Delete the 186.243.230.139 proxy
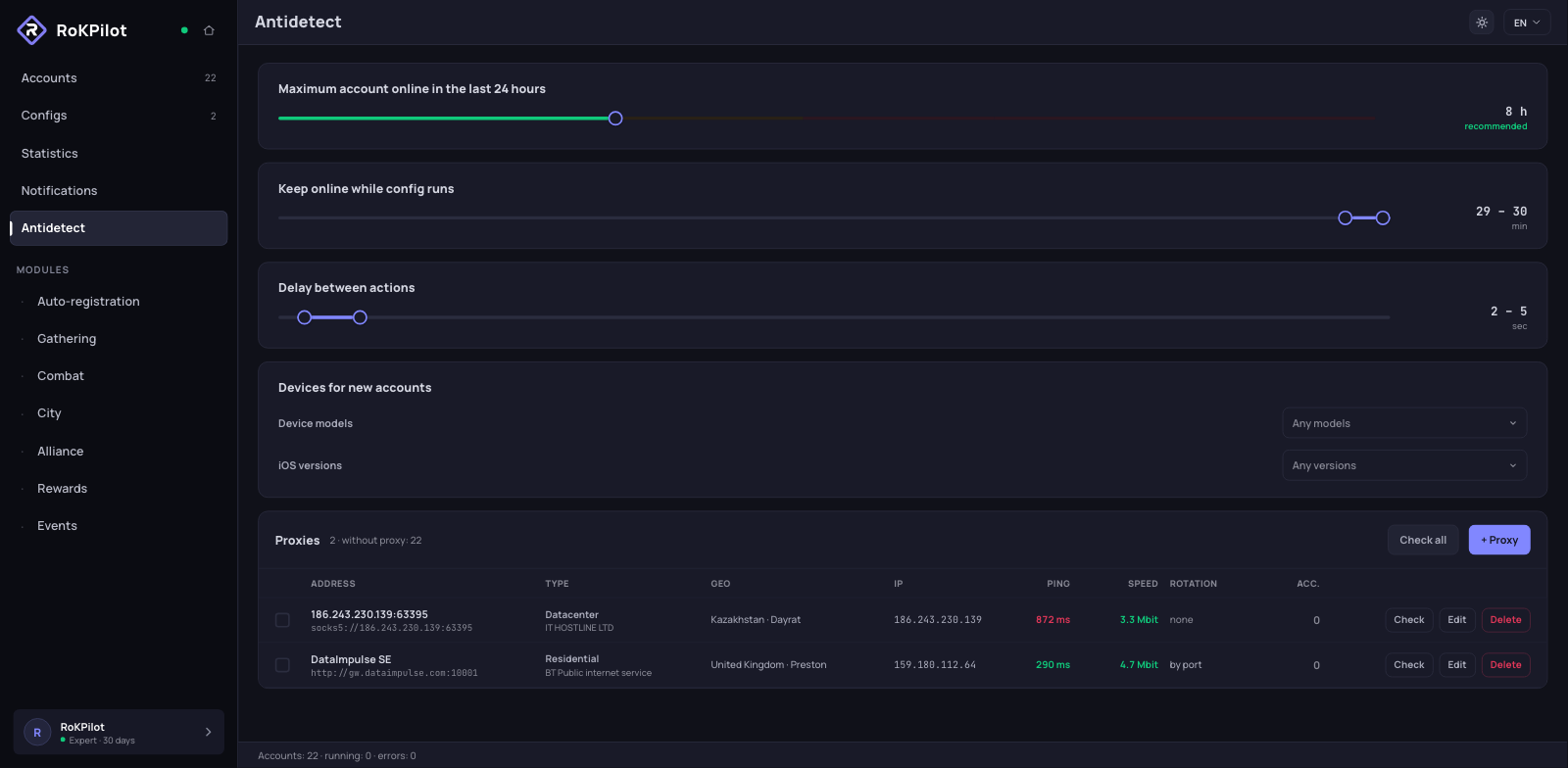 pyautogui.click(x=1506, y=620)
